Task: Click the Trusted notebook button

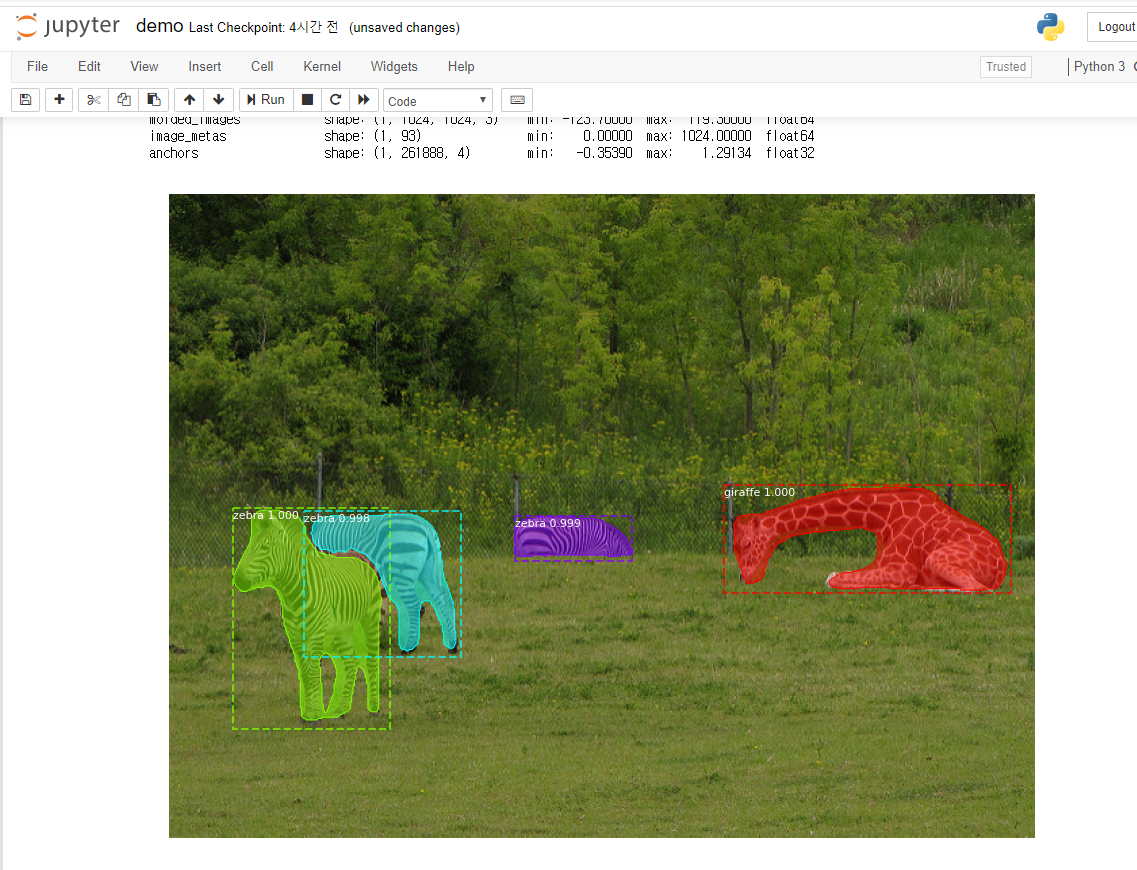Action: [x=1006, y=67]
